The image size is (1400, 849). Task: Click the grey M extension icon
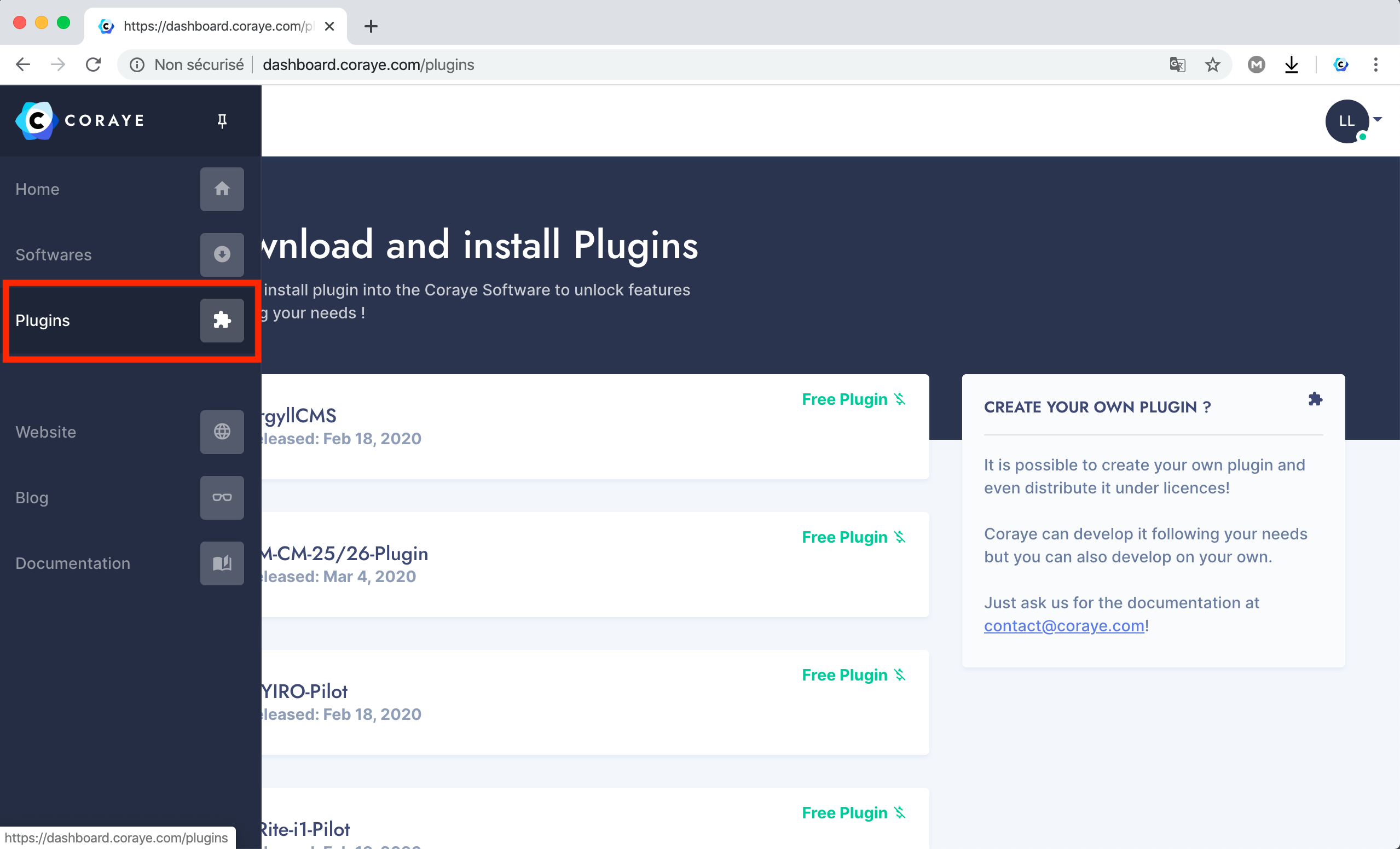pyautogui.click(x=1256, y=65)
